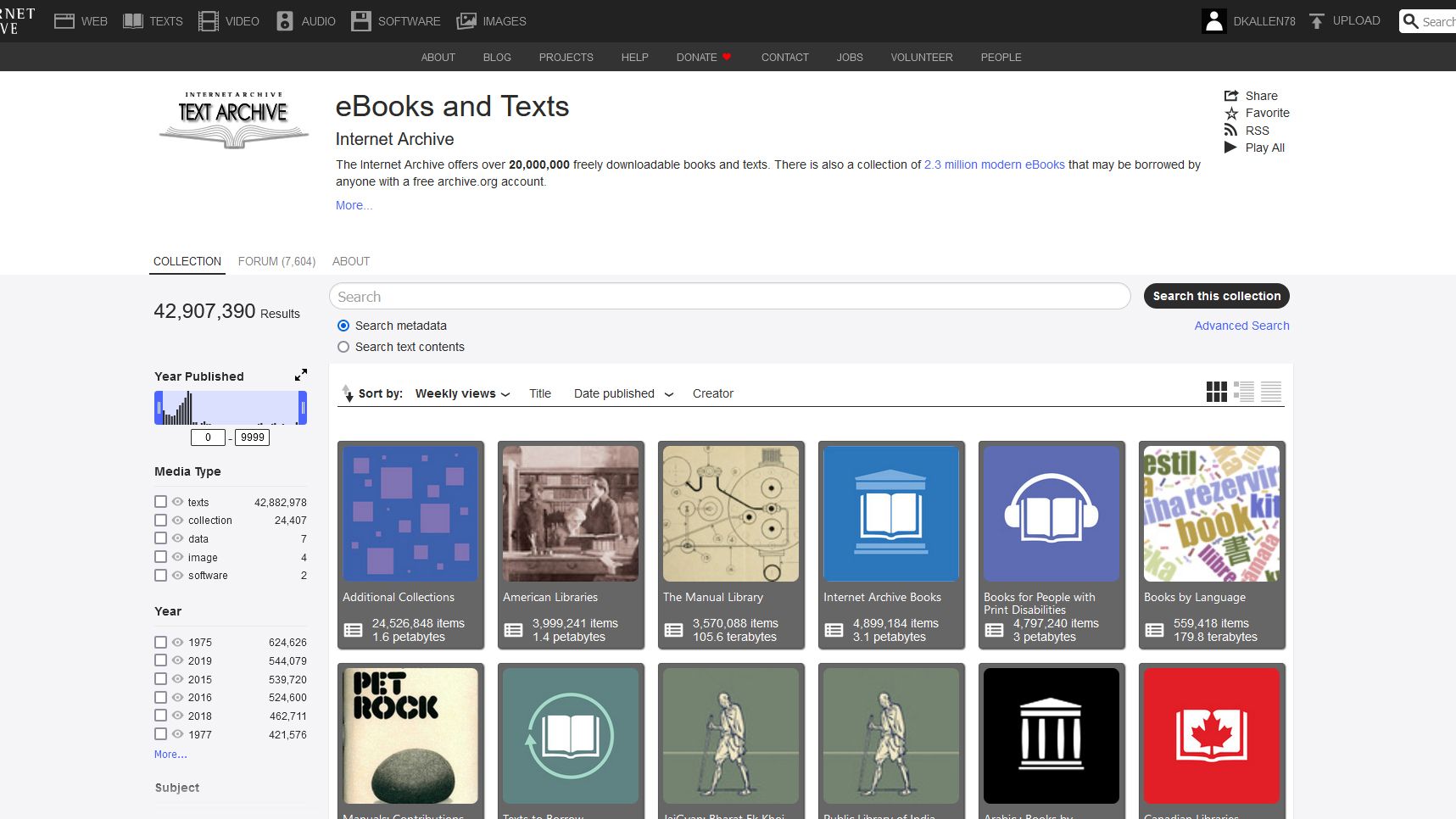Screen dimensions: 1456x819
Task: Switch to the Forum tab
Action: 276,261
